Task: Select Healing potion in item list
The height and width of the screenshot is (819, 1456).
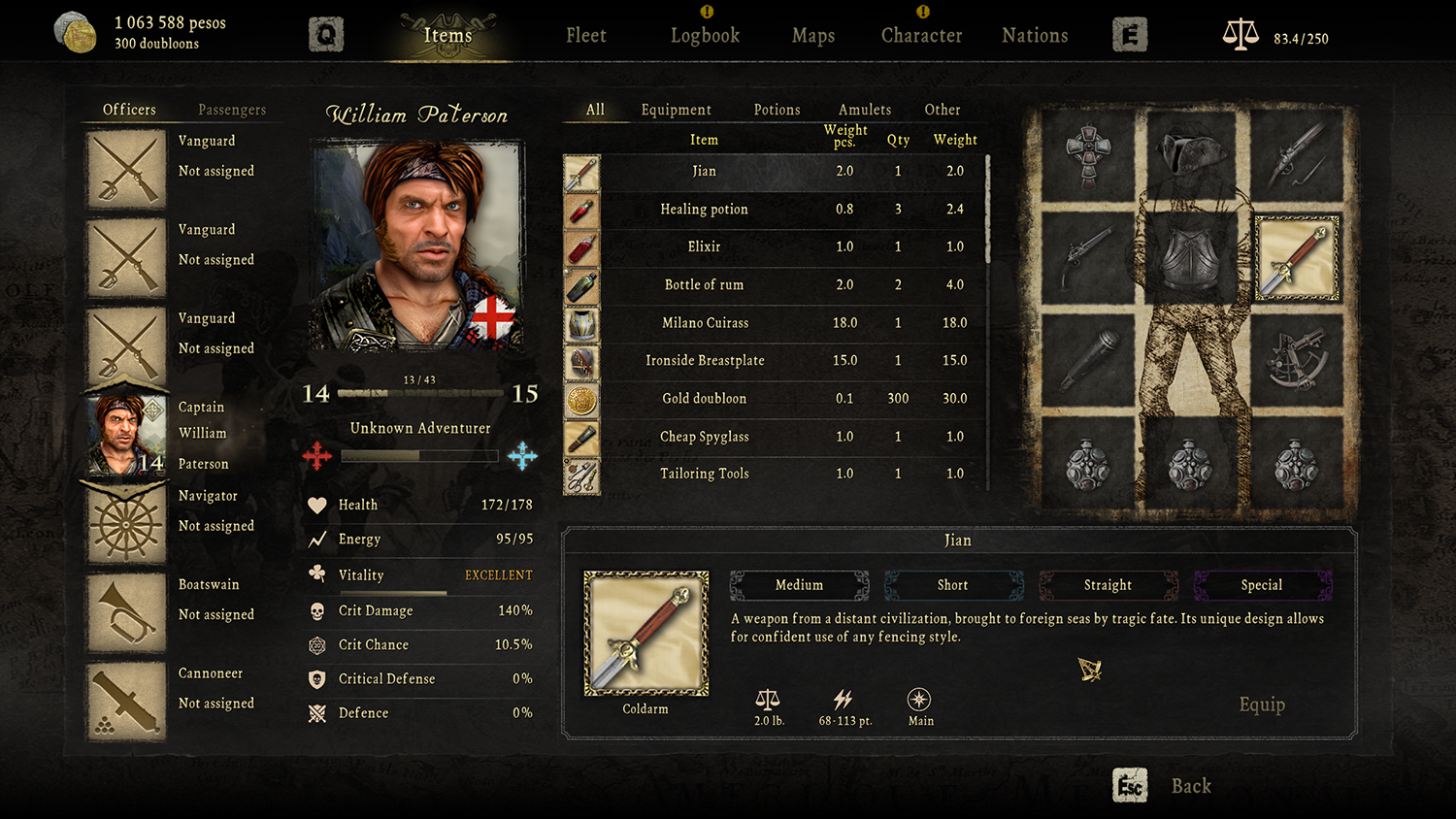Action: click(775, 210)
